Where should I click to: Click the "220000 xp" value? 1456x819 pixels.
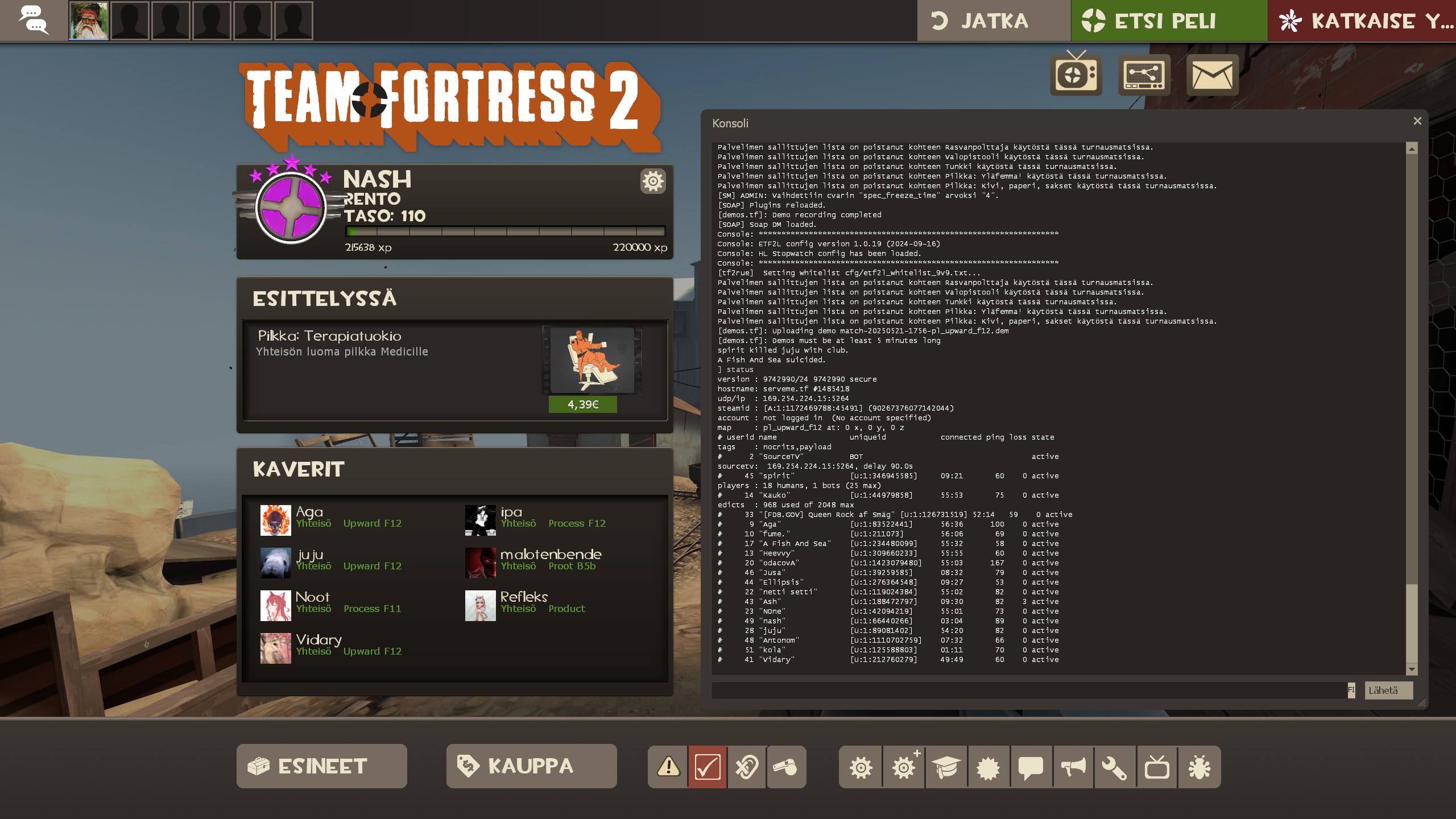[640, 247]
